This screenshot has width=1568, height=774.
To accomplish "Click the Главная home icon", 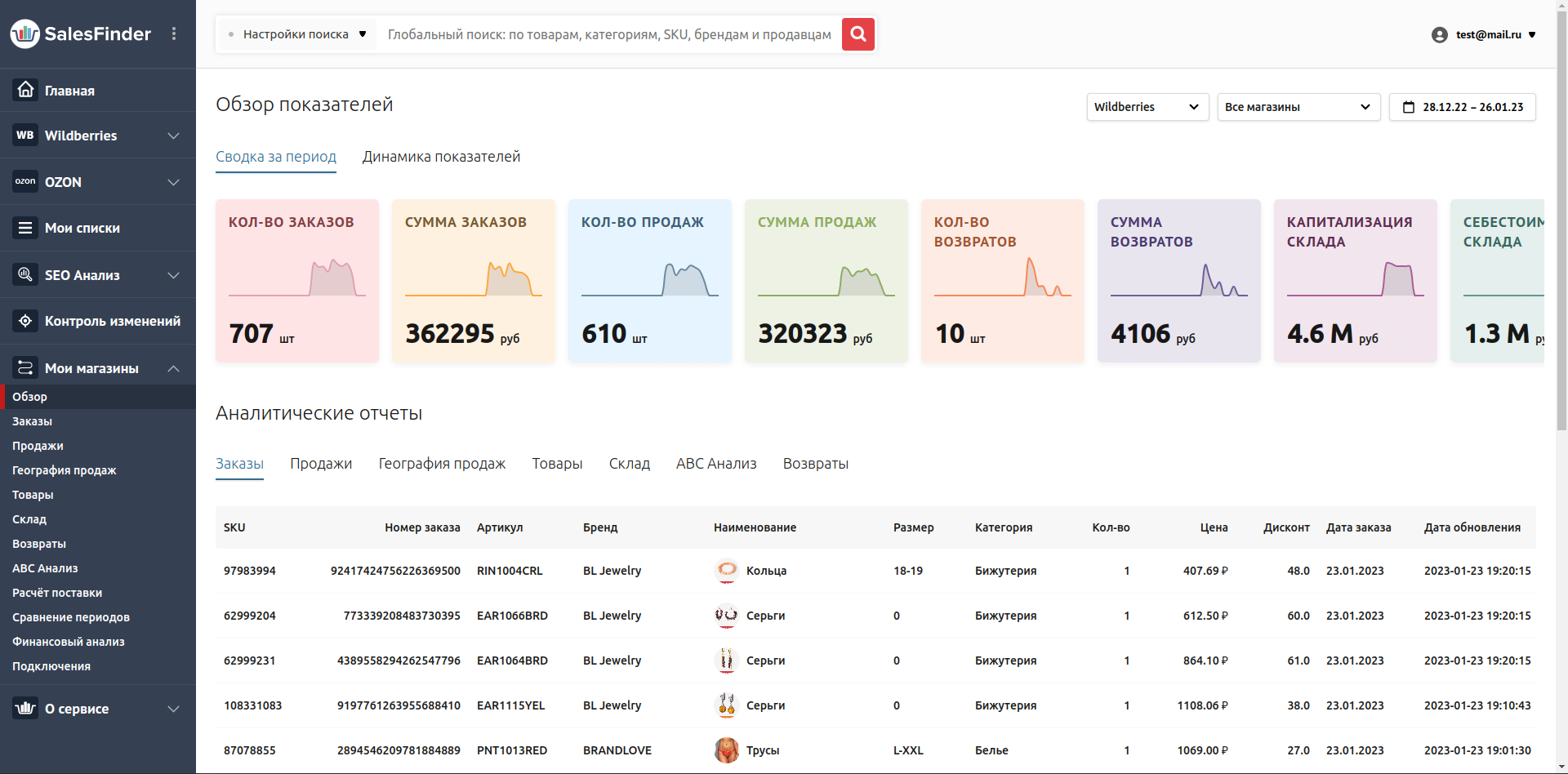I will coord(25,90).
